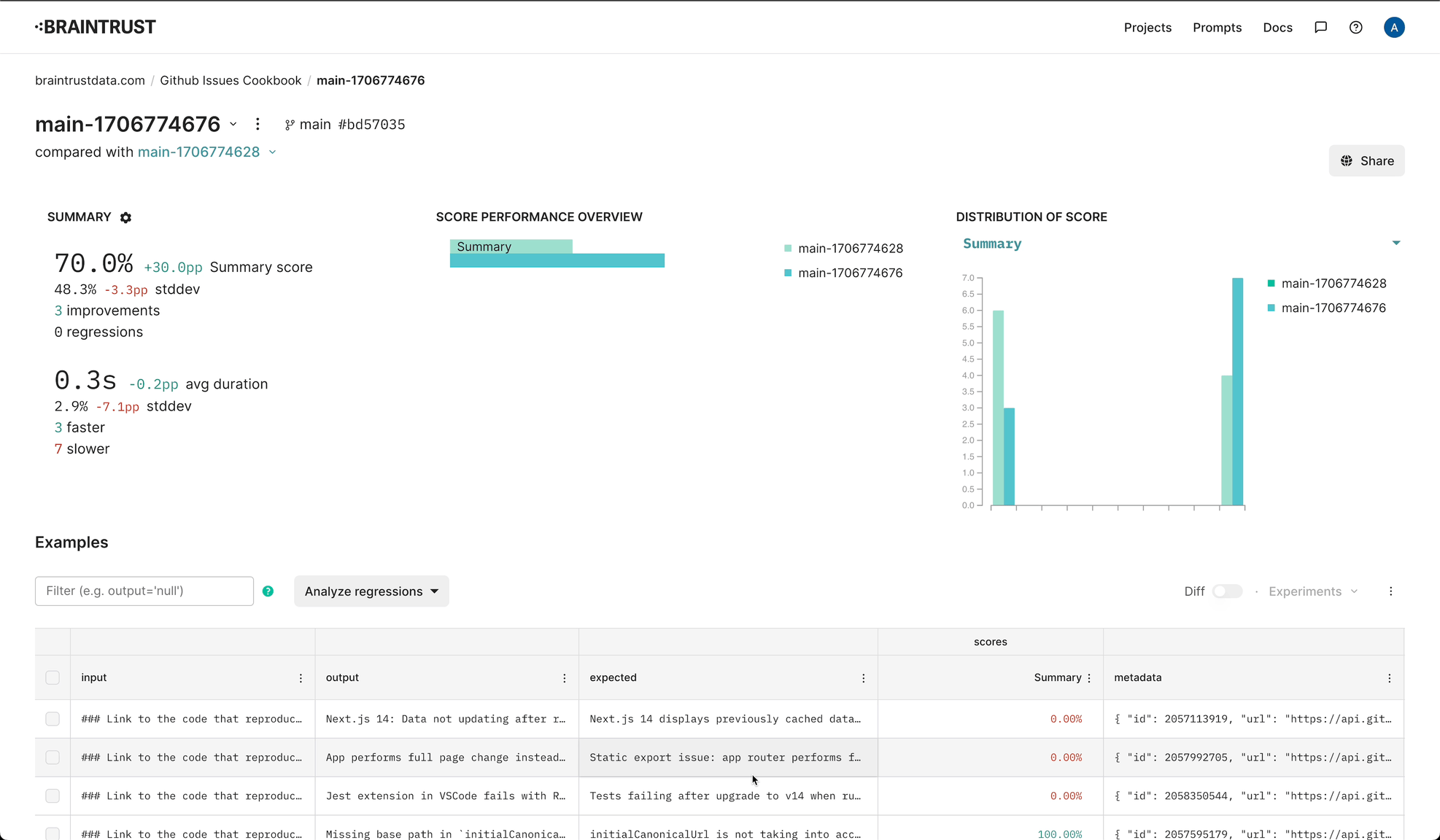Select the first example row checkbox
Image resolution: width=1440 pixels, height=840 pixels.
pos(53,719)
